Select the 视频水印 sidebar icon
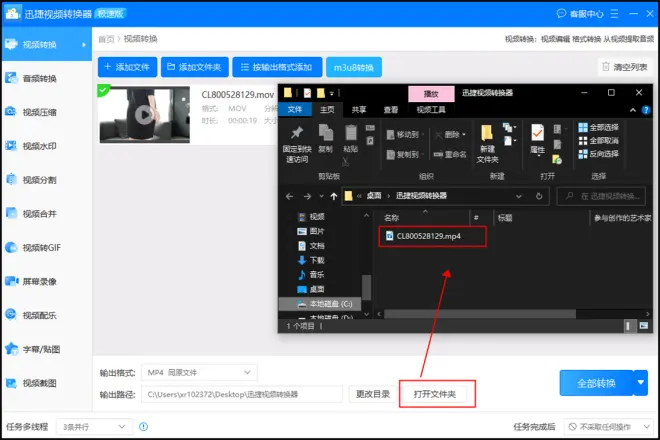 pos(11,146)
